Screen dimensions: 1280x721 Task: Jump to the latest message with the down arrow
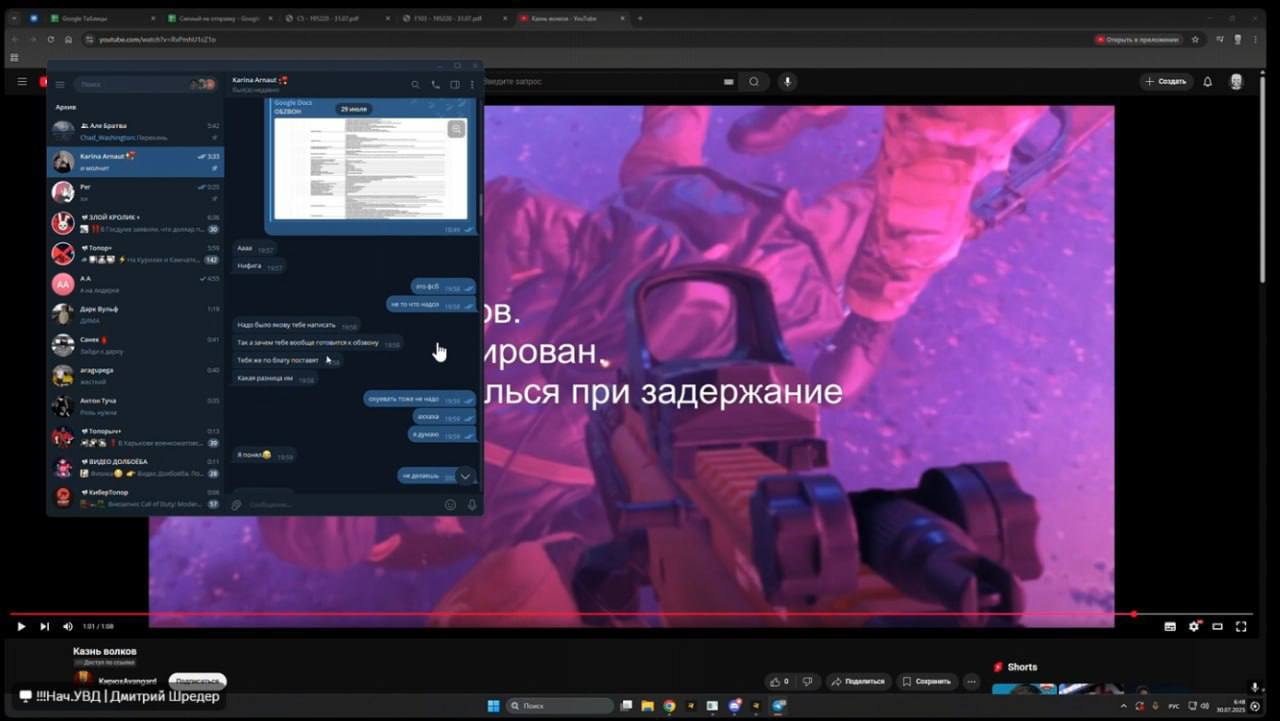pos(465,476)
